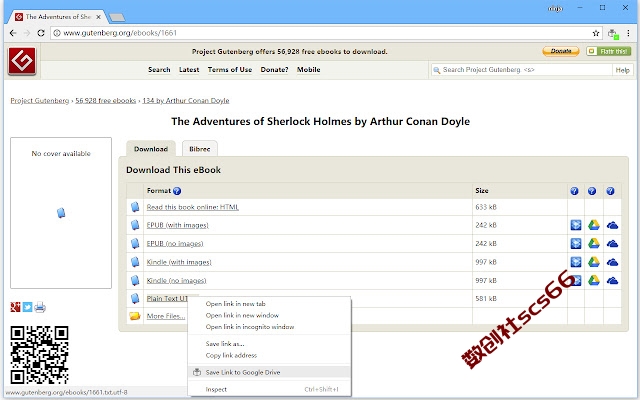Open the Donate? navigation link

click(274, 70)
